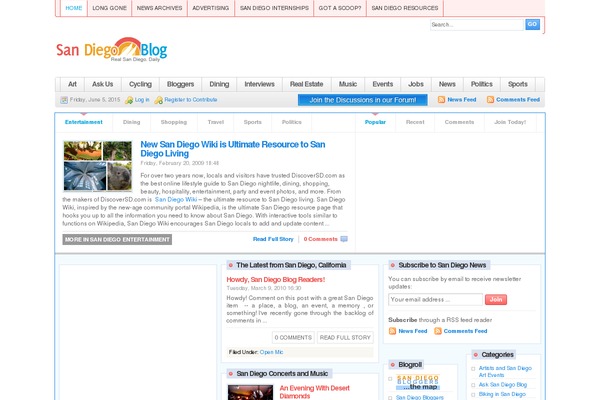Switch to the Entertainment featured tab
This screenshot has height=400, width=600.
pos(84,122)
